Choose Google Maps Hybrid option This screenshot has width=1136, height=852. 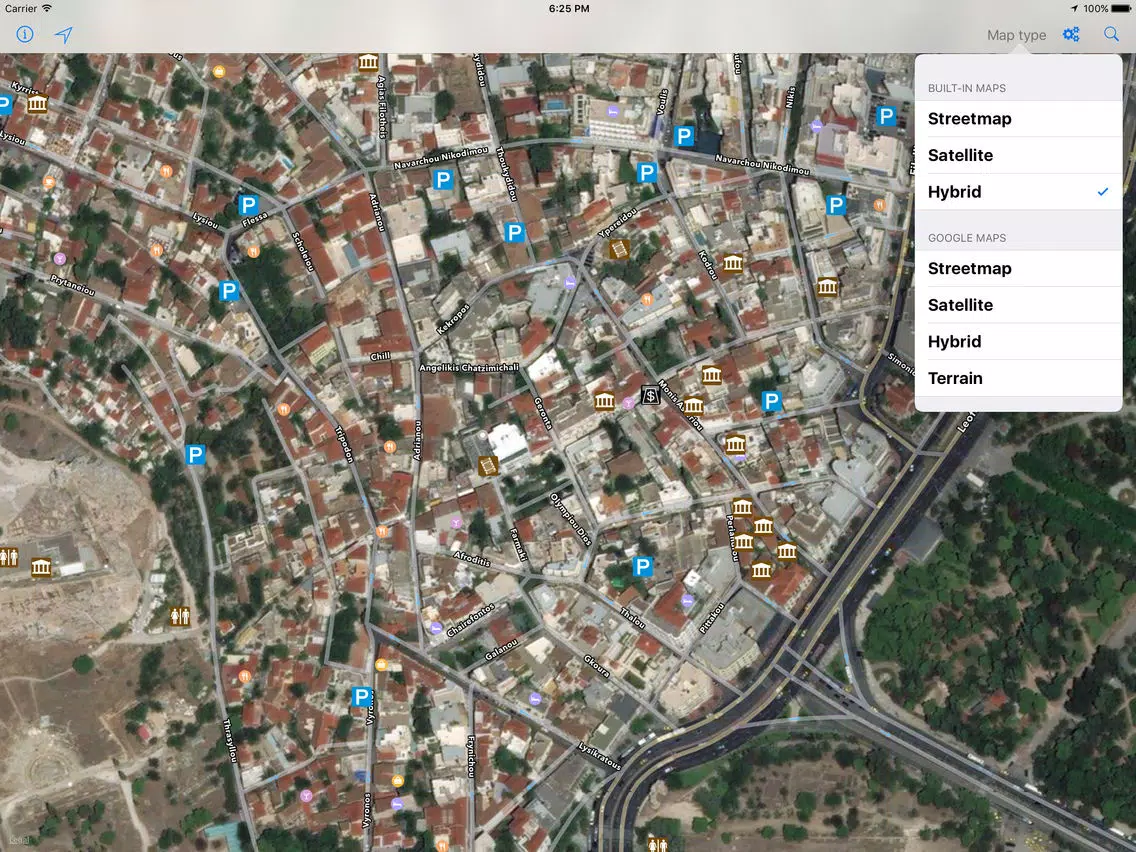pos(1019,342)
